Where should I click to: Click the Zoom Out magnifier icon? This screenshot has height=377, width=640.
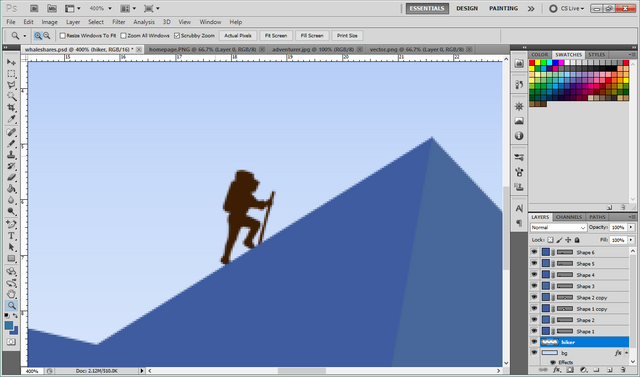coord(47,36)
